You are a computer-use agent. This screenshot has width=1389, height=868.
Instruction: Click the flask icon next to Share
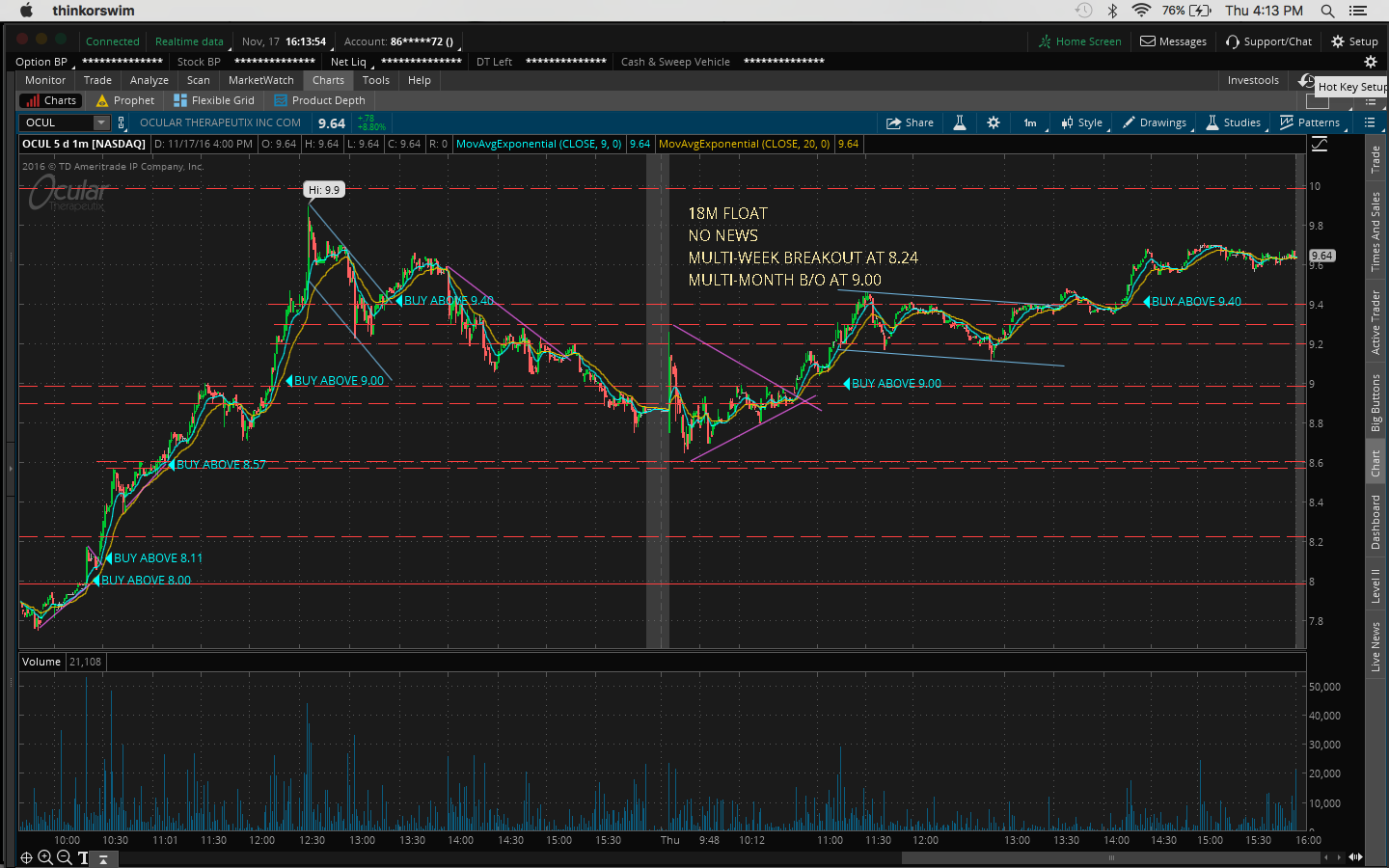(960, 122)
